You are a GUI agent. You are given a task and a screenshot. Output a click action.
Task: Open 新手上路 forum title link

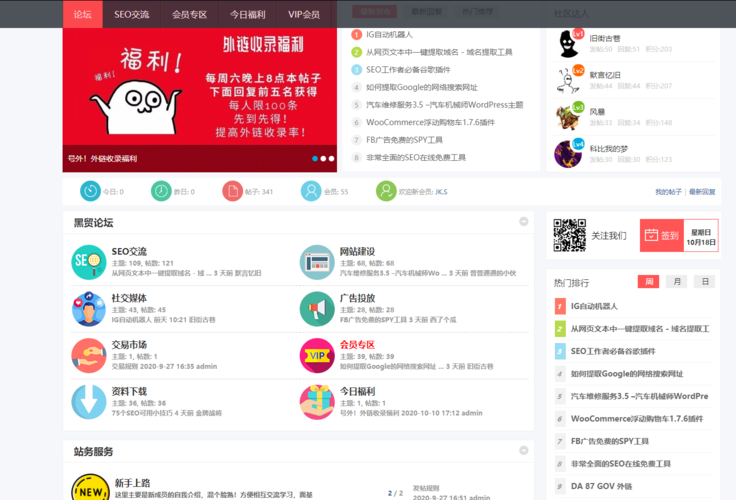pyautogui.click(x=132, y=483)
